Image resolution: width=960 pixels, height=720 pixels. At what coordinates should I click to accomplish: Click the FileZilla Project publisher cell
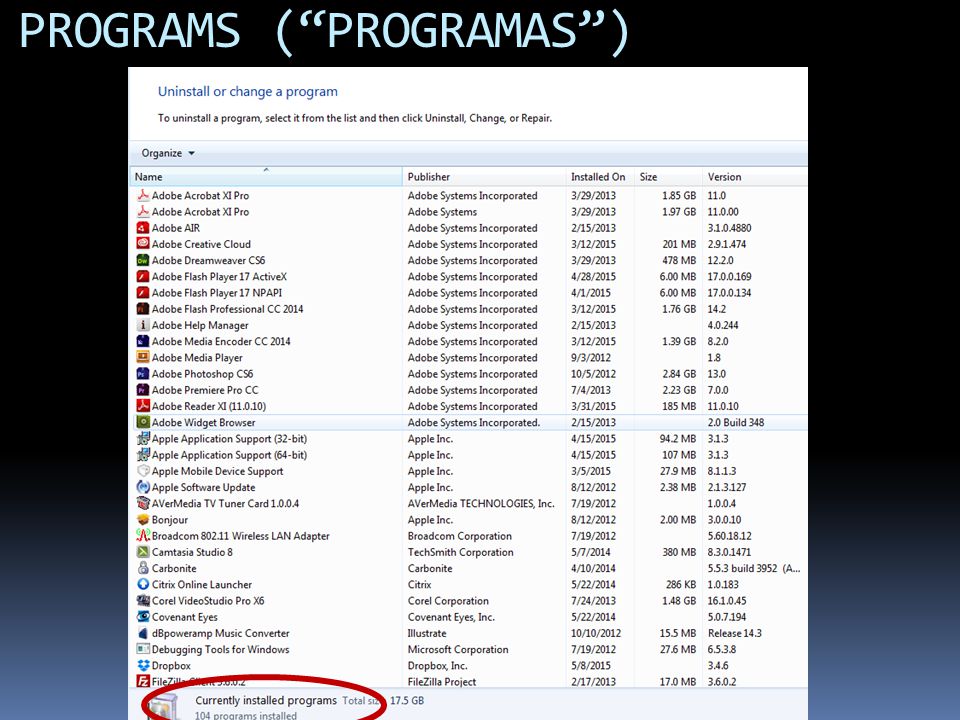click(441, 682)
